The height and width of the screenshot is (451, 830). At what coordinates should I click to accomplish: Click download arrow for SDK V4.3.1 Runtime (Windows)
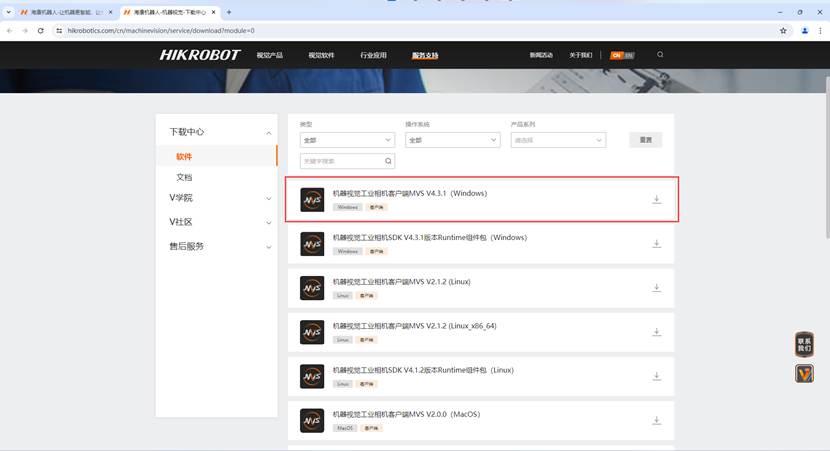pyautogui.click(x=656, y=243)
